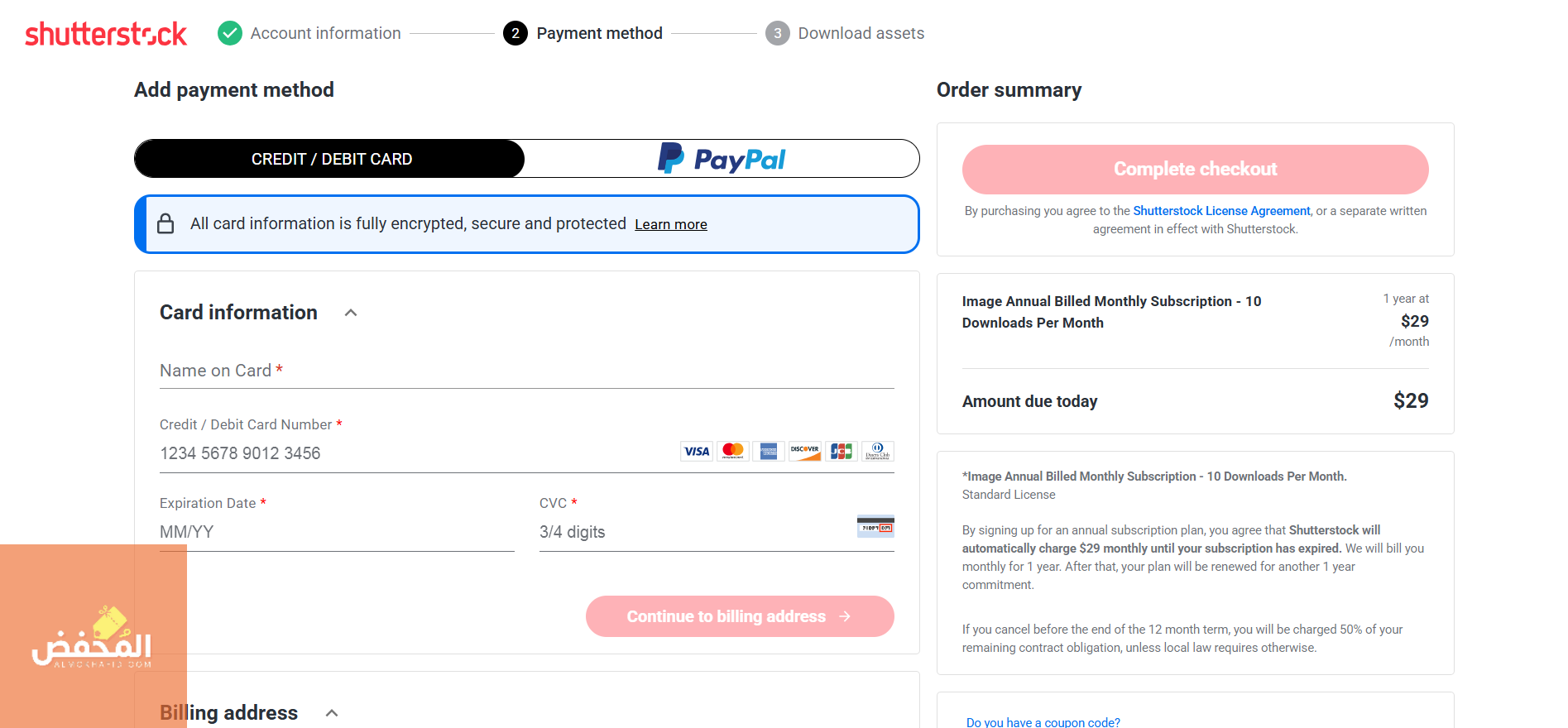This screenshot has height=728, width=1568.
Task: Click the Visa card icon
Action: (697, 452)
